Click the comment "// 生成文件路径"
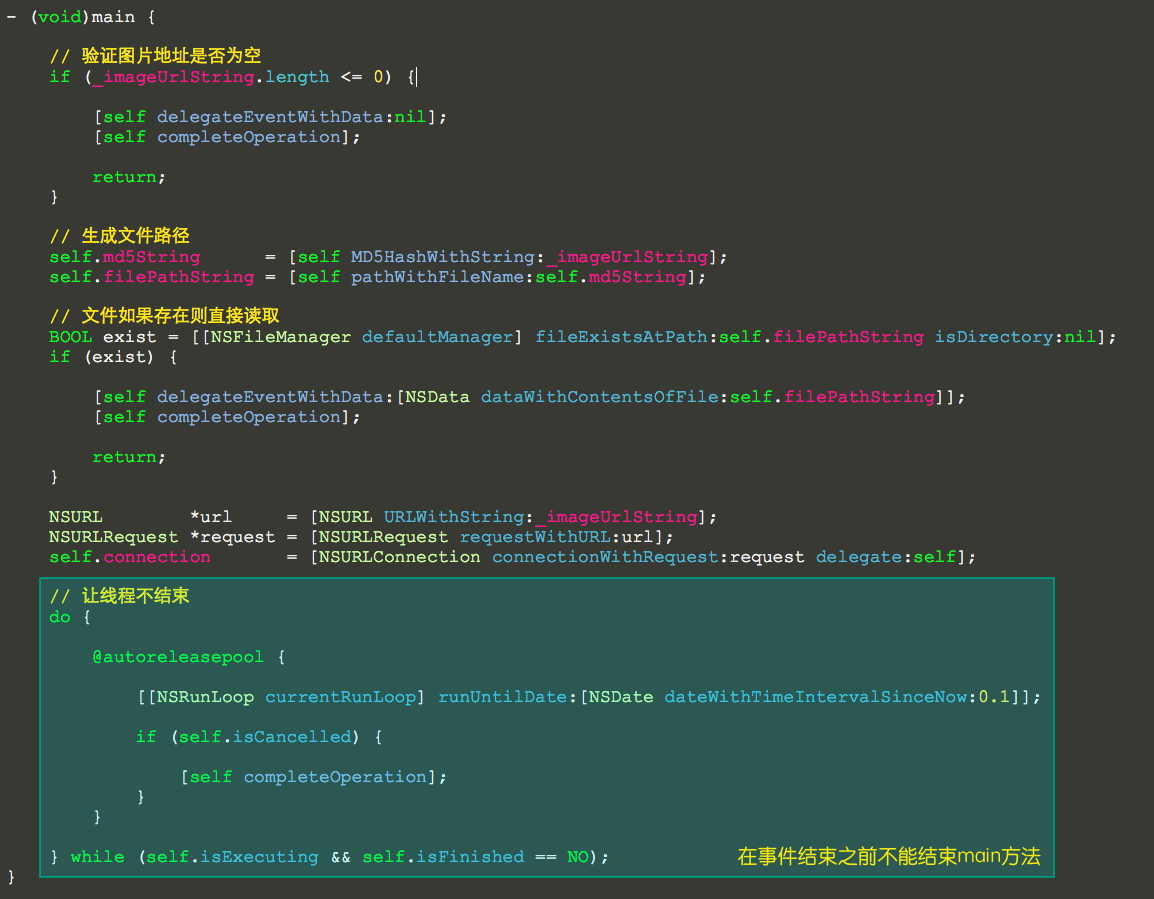Screen dimensions: 1154x899 (119, 235)
